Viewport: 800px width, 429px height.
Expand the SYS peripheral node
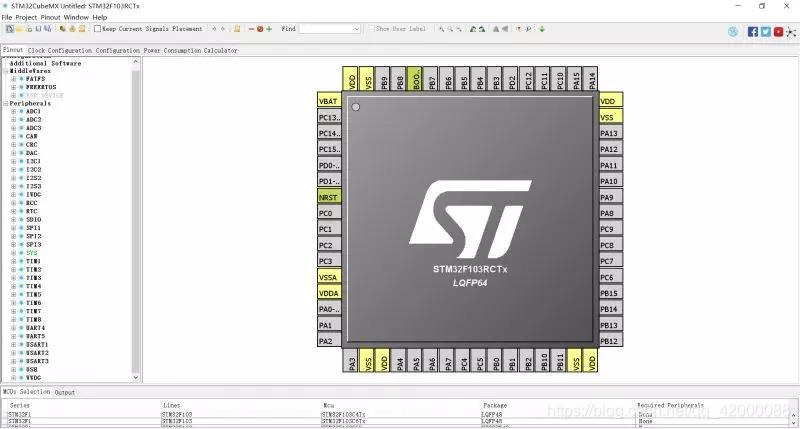click(x=14, y=253)
